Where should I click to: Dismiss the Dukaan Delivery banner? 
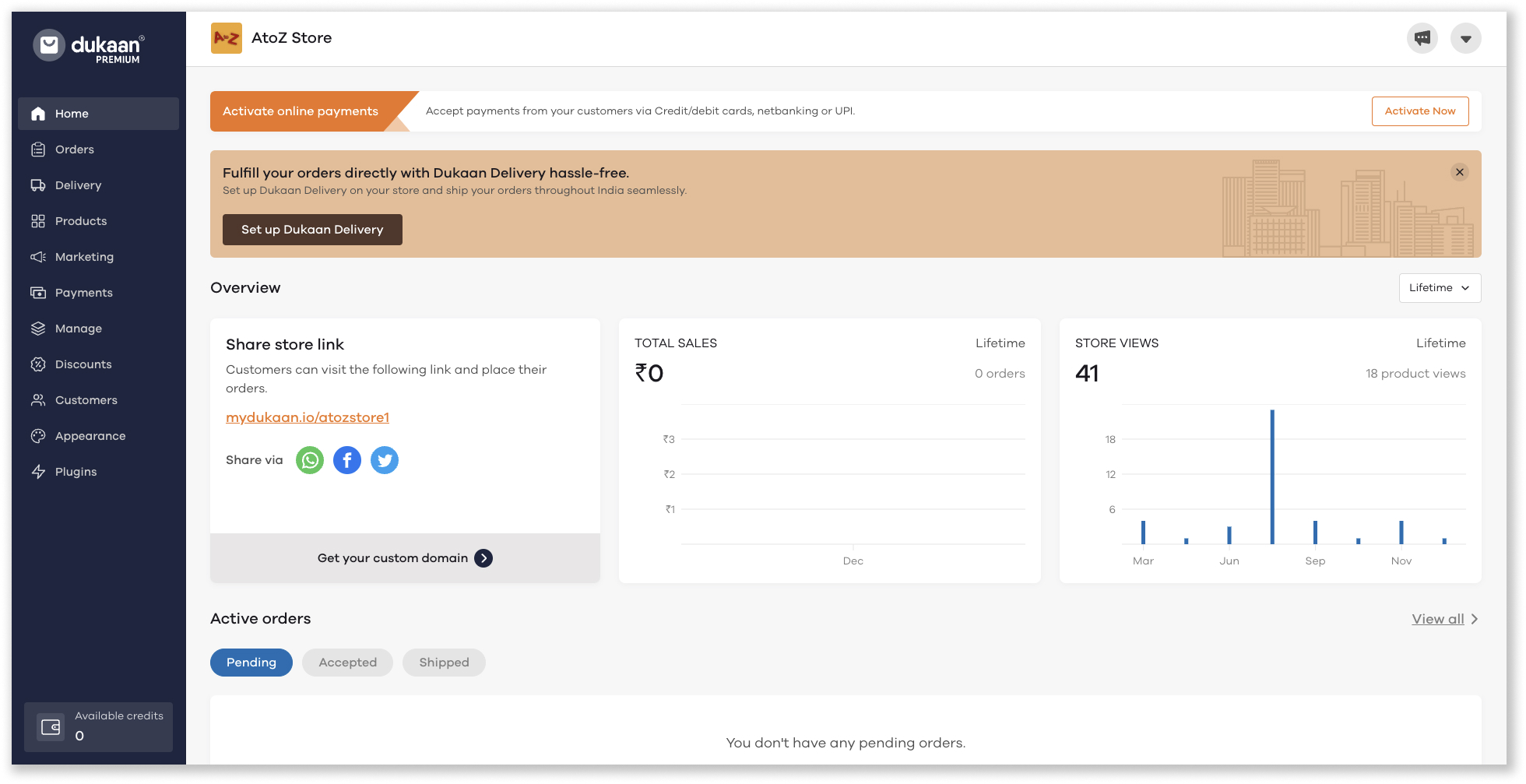pyautogui.click(x=1460, y=172)
